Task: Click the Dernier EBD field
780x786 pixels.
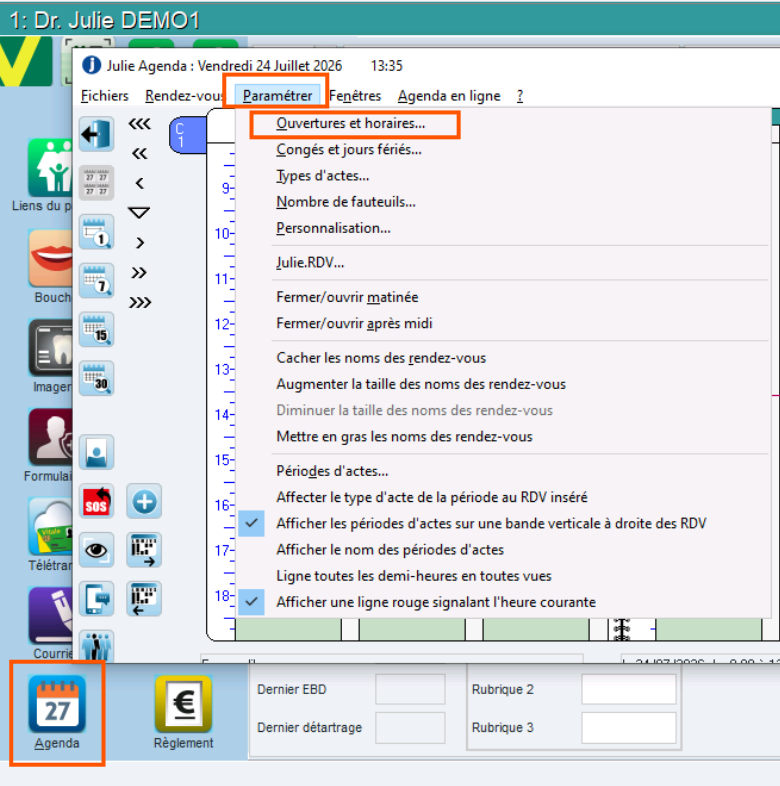Action: point(410,689)
